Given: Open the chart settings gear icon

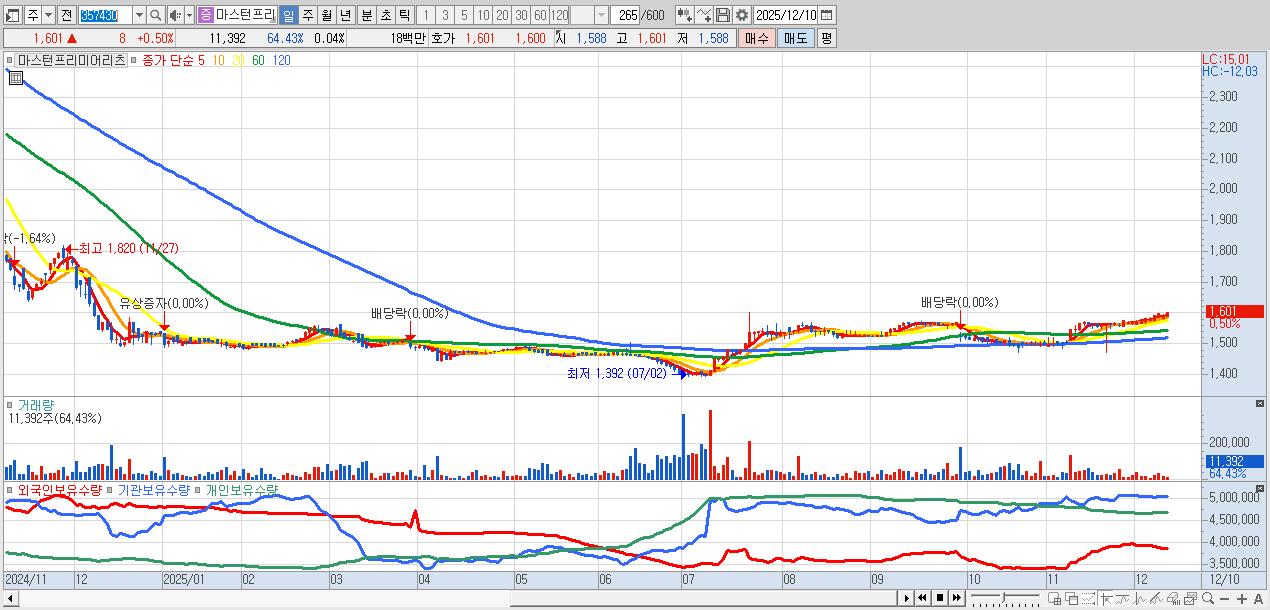Looking at the screenshot, I should coord(741,15).
